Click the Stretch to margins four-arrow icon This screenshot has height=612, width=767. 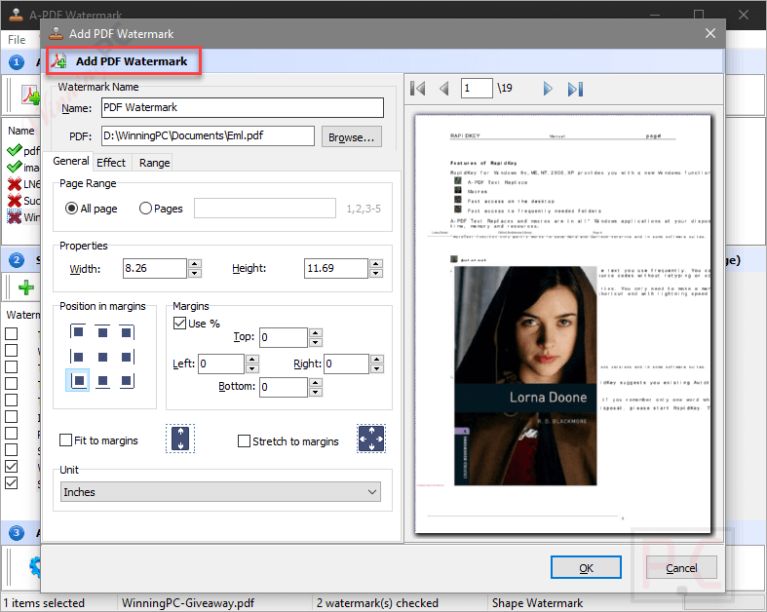[371, 438]
